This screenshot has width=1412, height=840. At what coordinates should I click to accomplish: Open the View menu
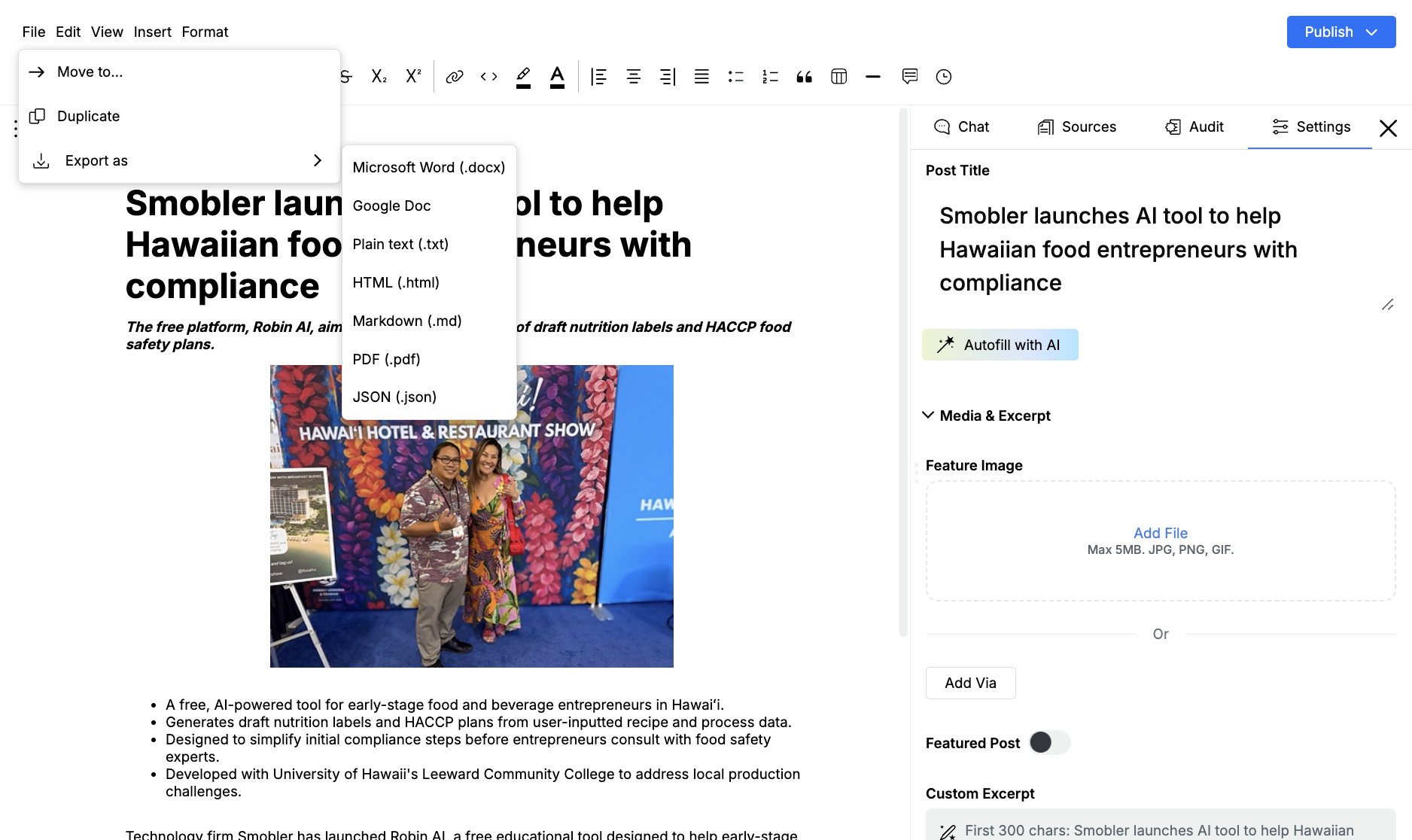pyautogui.click(x=107, y=32)
